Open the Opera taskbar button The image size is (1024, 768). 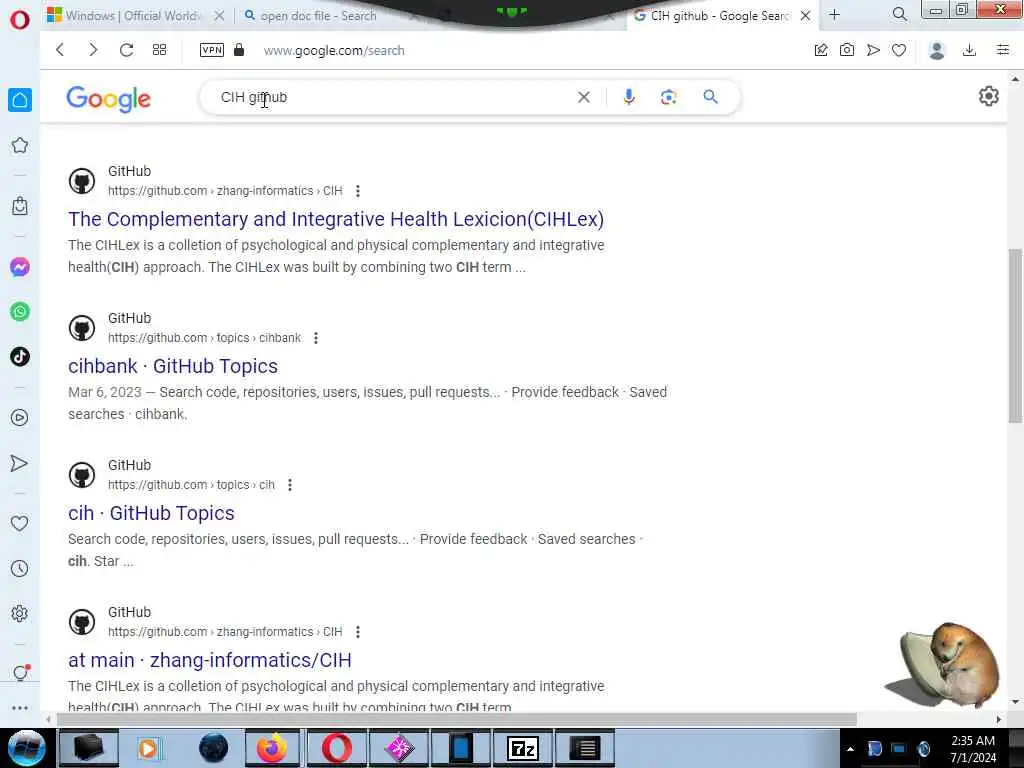336,748
